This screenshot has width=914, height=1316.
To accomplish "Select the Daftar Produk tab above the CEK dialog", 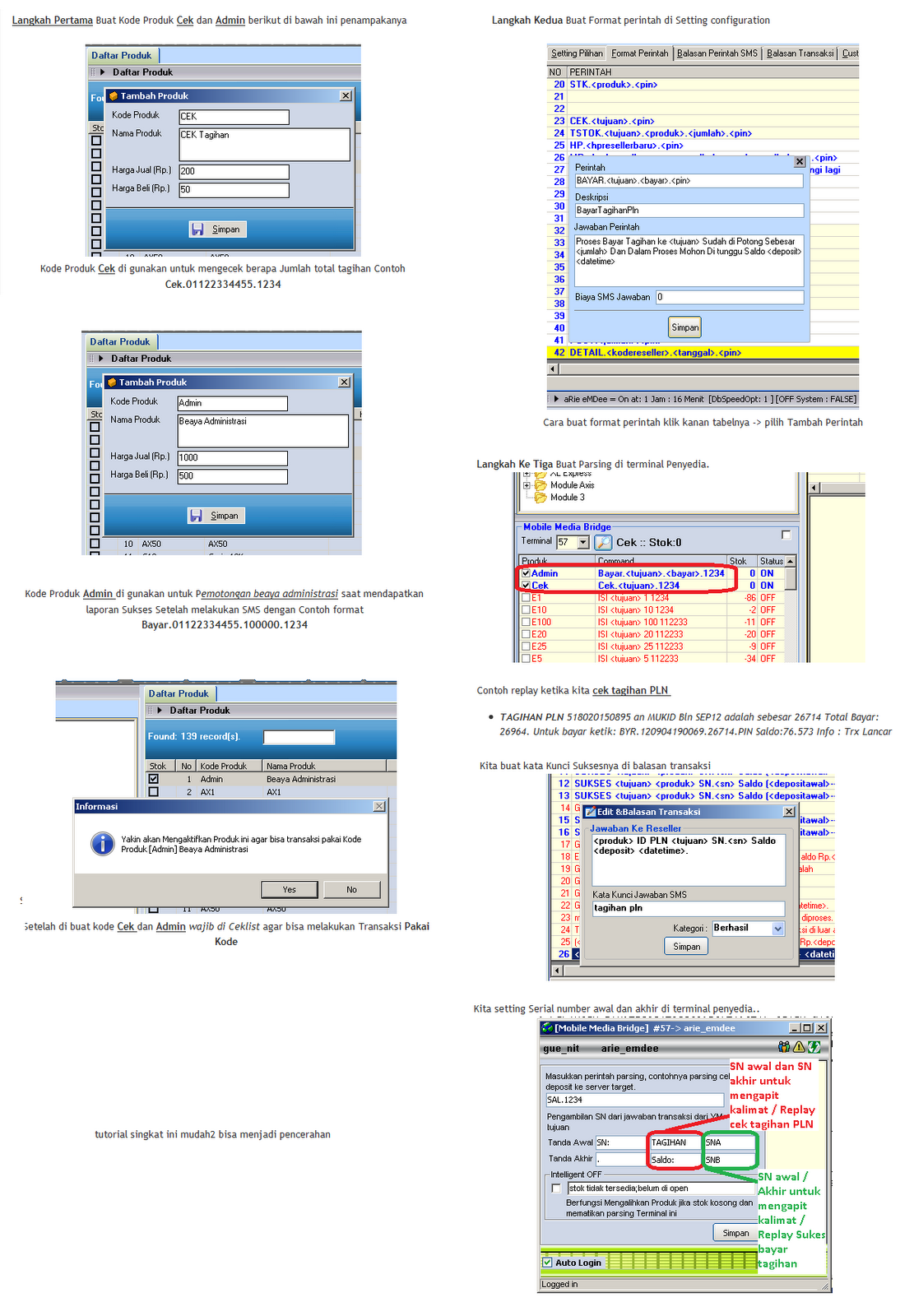I will click(122, 56).
